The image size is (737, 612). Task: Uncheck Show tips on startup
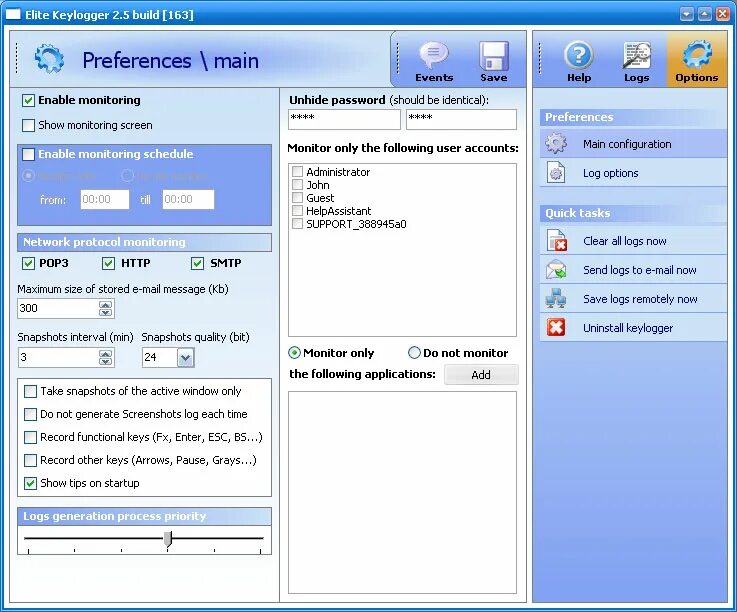pos(30,483)
